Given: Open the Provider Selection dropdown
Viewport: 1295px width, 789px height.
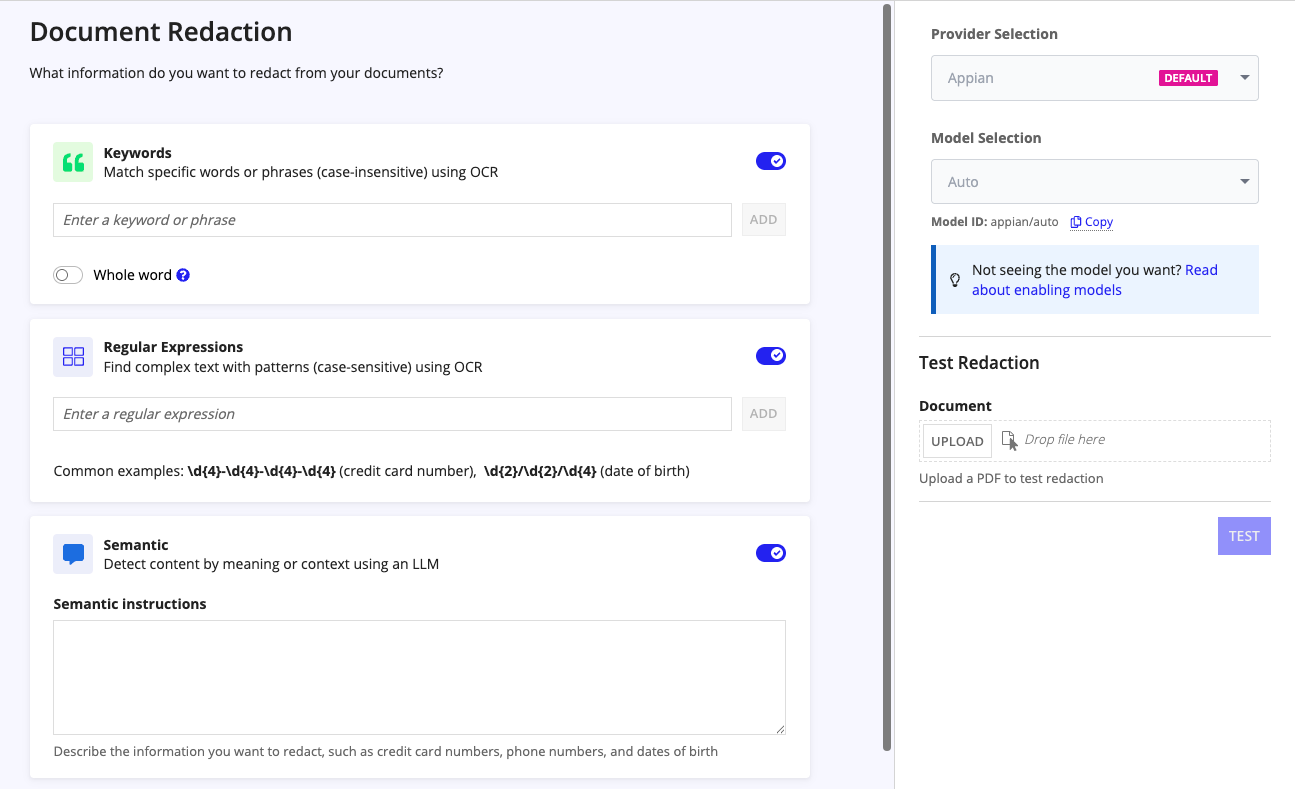Looking at the screenshot, I should [1094, 78].
